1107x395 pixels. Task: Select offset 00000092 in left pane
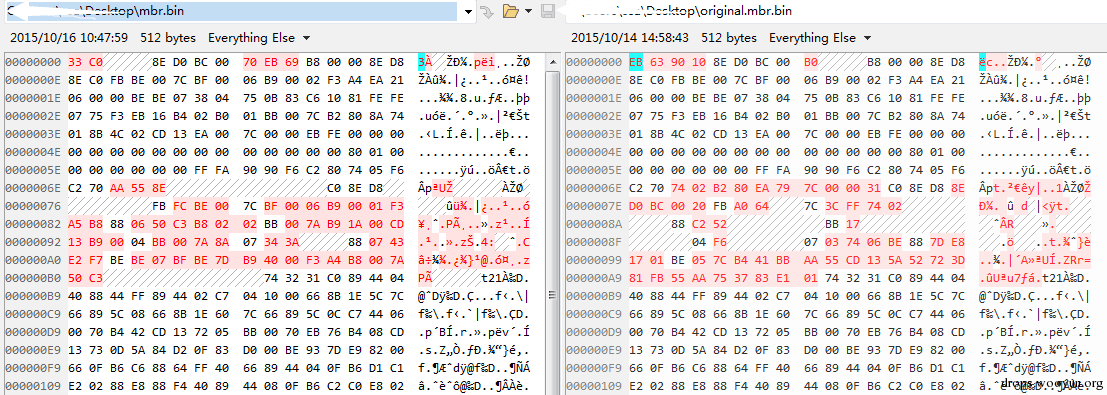[x=32, y=242]
